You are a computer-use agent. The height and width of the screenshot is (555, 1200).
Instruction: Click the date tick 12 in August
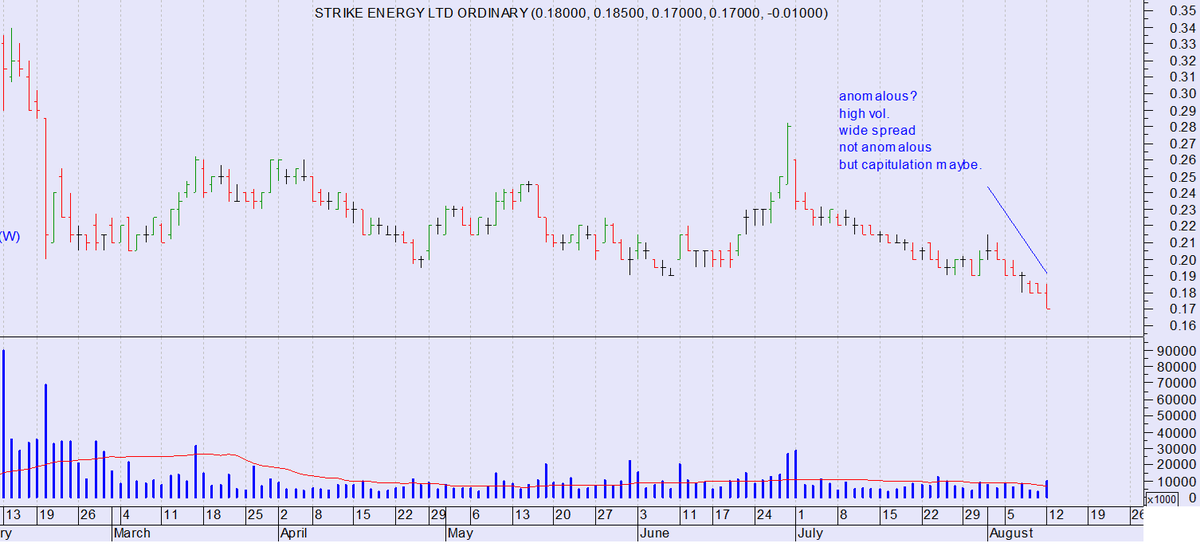coord(1056,514)
